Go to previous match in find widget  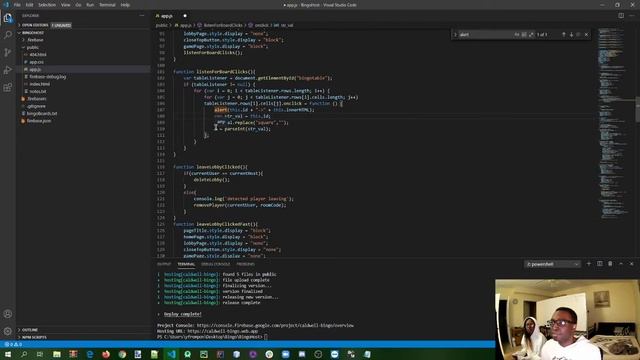pos(564,35)
